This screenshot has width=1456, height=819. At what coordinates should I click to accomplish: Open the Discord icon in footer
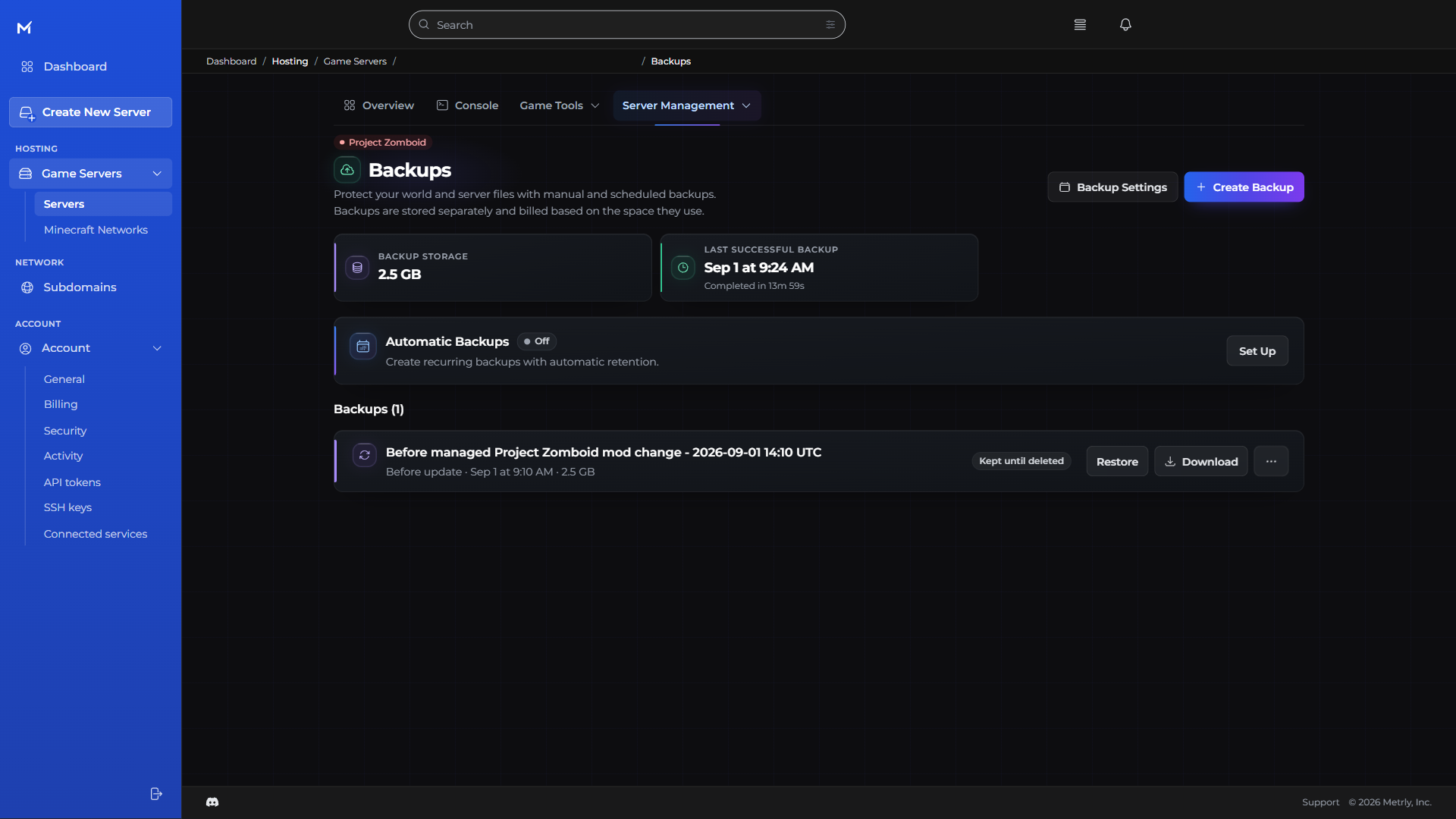point(212,802)
